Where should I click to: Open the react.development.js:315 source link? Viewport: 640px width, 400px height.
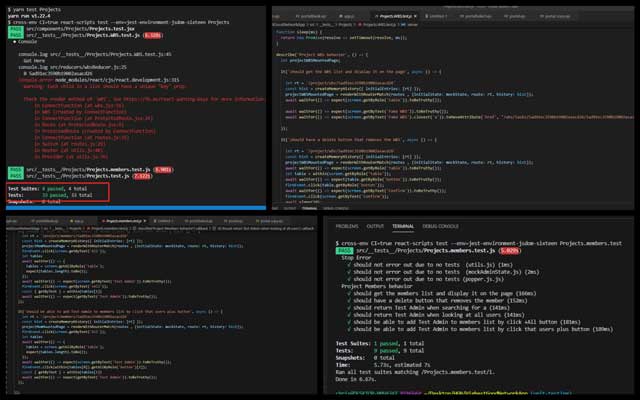point(151,79)
